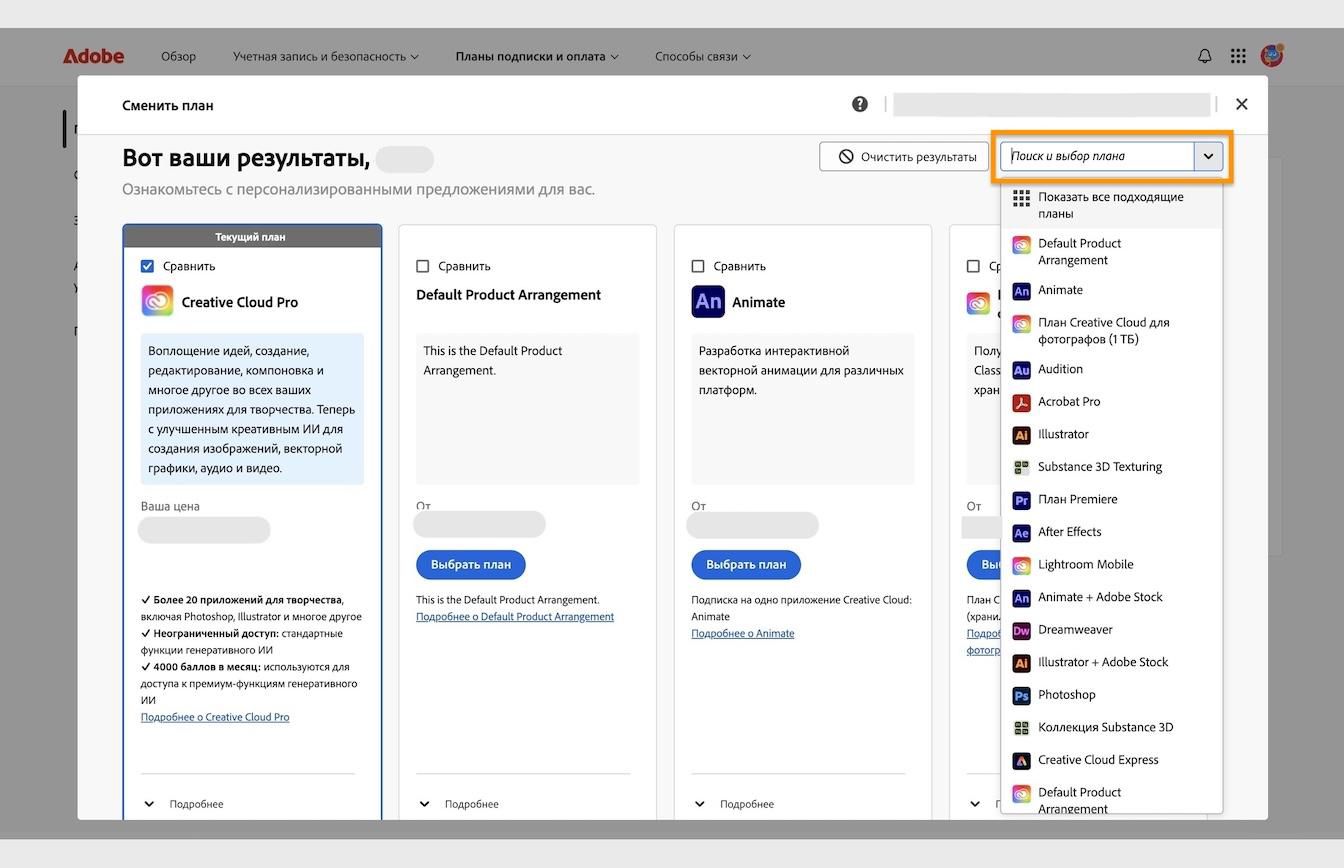Screen dimensions: 1344x868
Task: Open the Планы подписки и оплата menu
Action: pyautogui.click(x=531, y=56)
